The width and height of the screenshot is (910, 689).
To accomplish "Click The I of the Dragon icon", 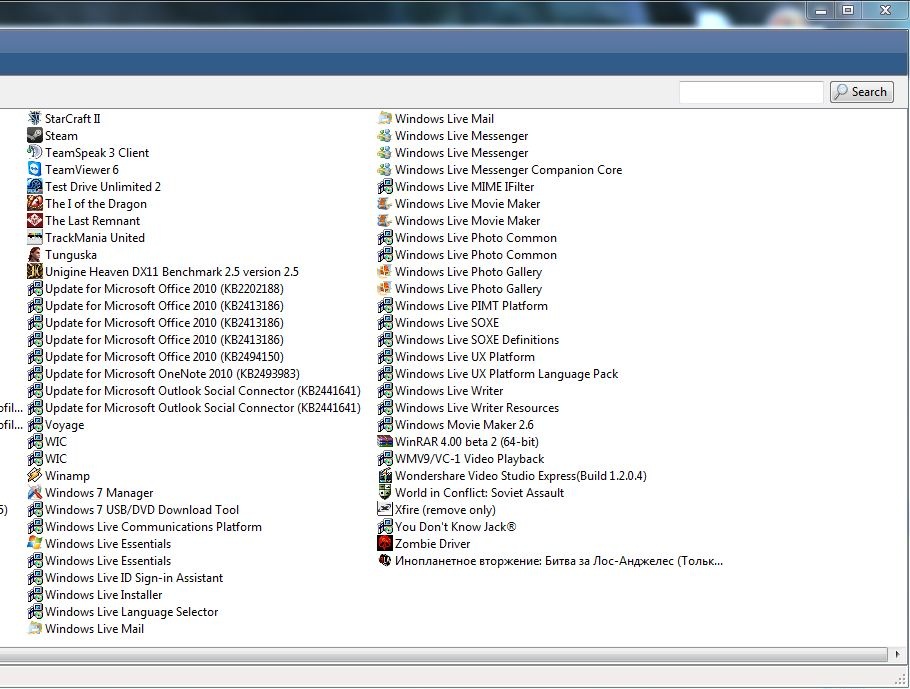I will pos(35,203).
